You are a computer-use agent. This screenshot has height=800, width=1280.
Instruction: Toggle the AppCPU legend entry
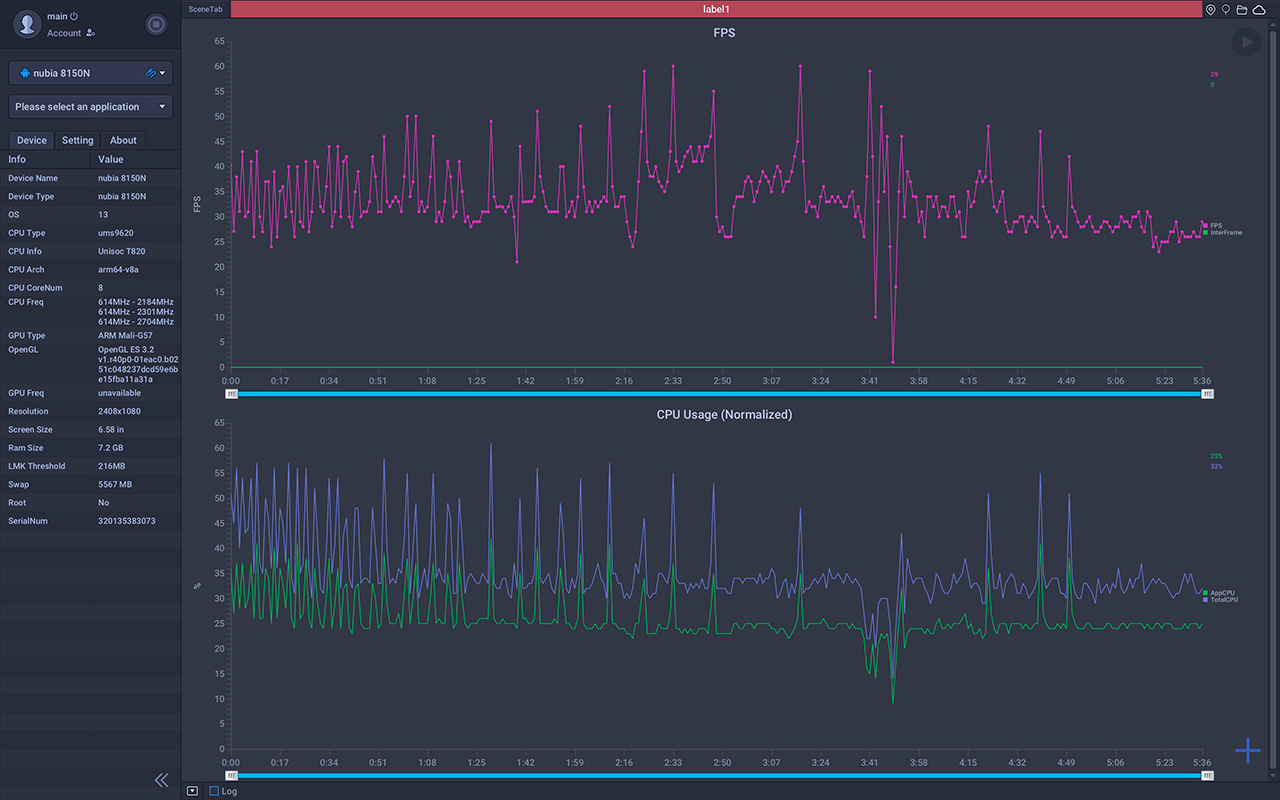tap(1219, 593)
